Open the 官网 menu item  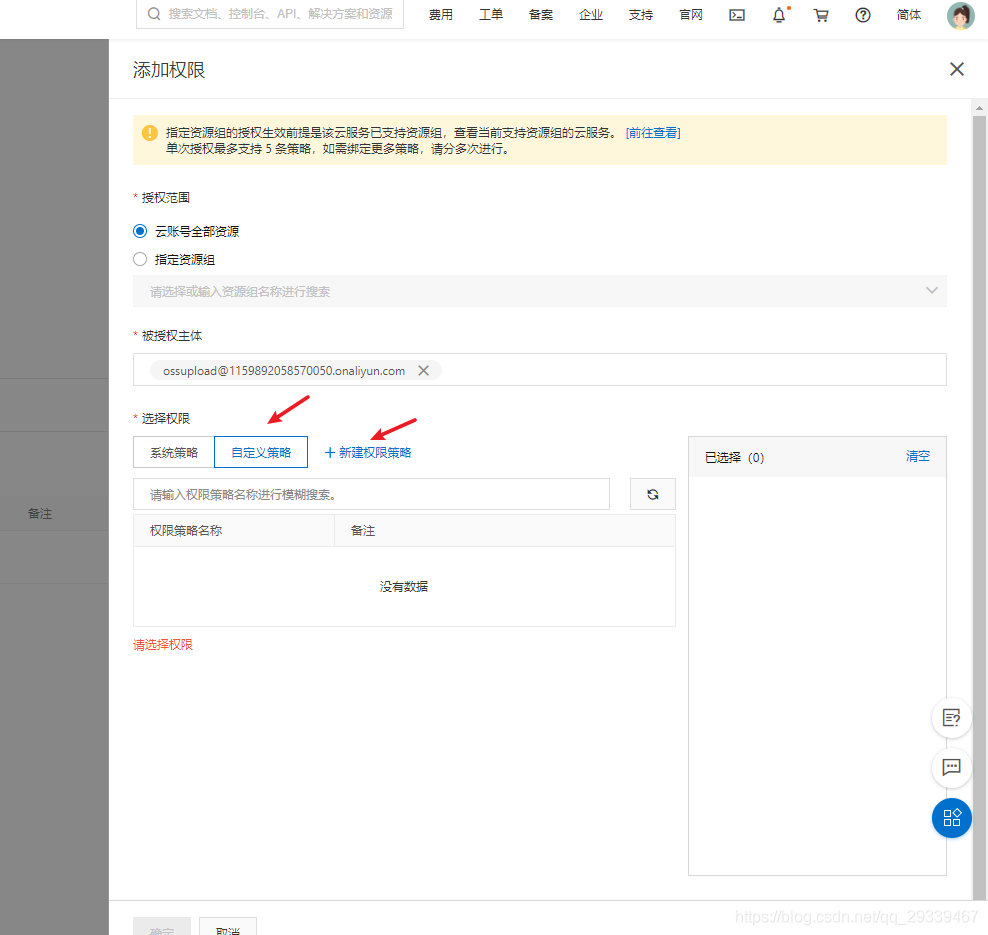click(691, 15)
